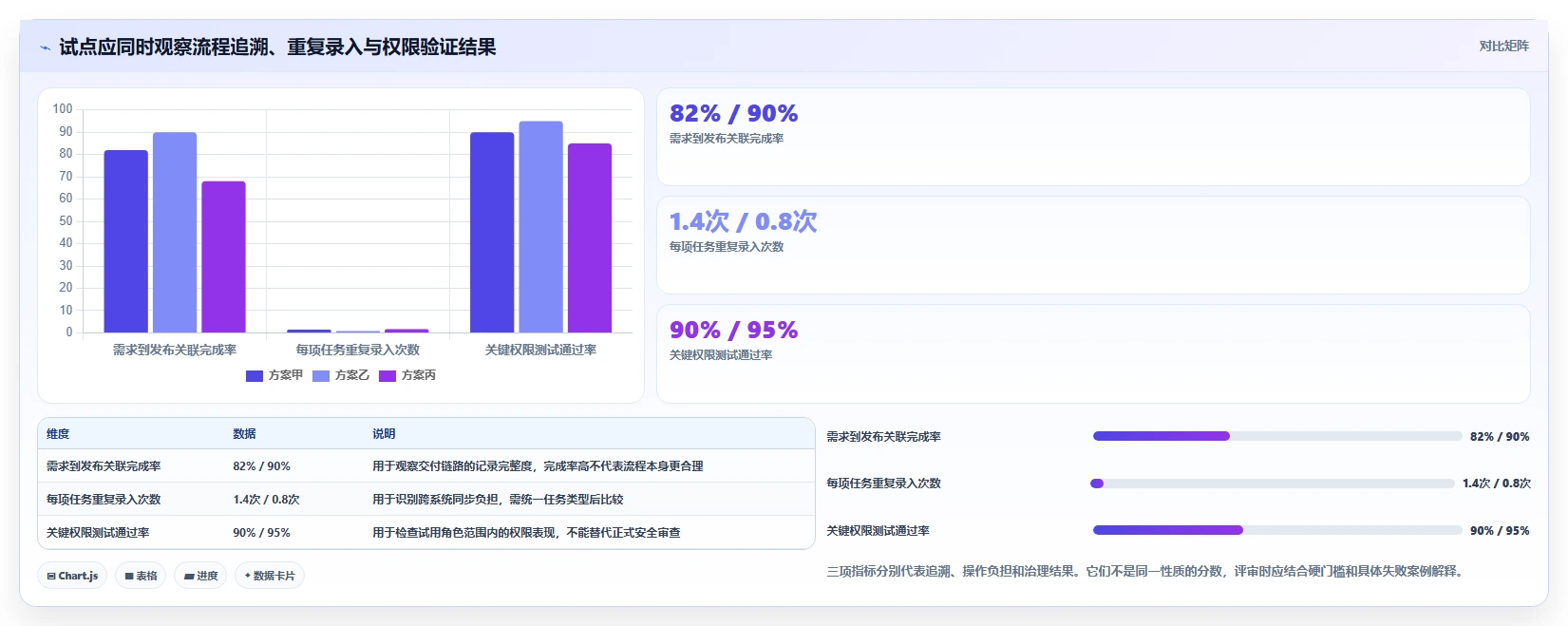Click the 对比矩阵 label in the header
This screenshot has height=626, width=1568.
click(1503, 46)
